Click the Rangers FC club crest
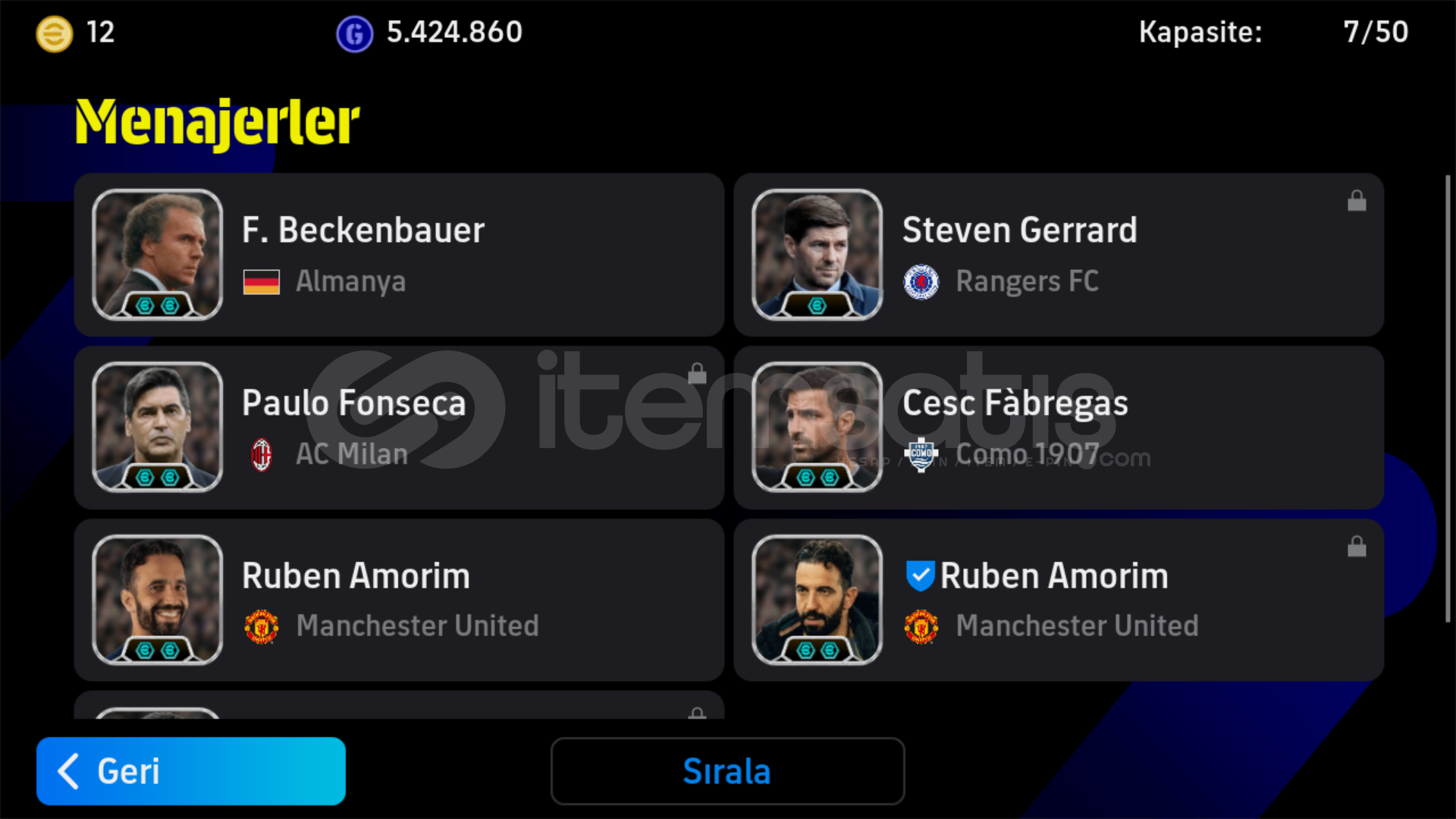1456x819 pixels. pyautogui.click(x=921, y=282)
